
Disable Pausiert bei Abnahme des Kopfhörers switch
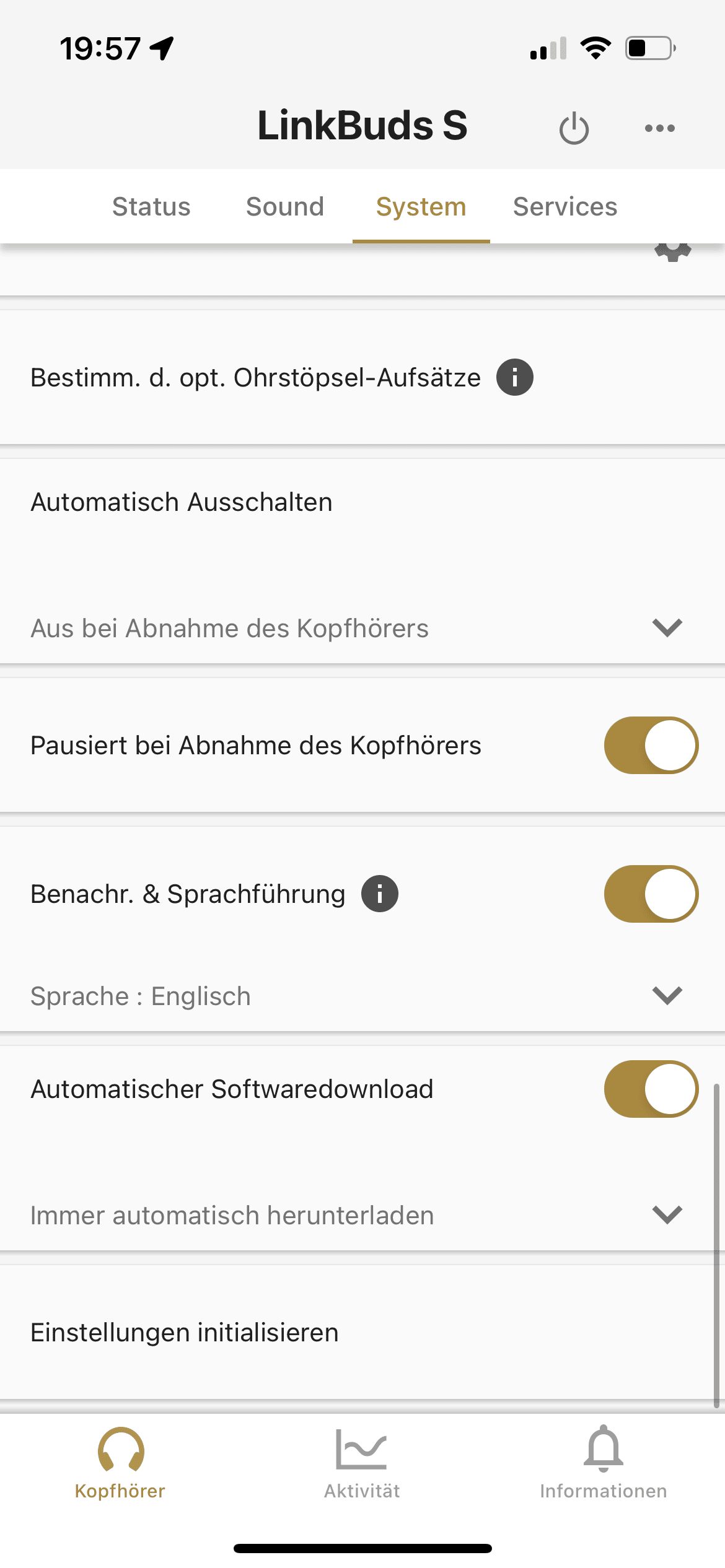click(x=651, y=745)
